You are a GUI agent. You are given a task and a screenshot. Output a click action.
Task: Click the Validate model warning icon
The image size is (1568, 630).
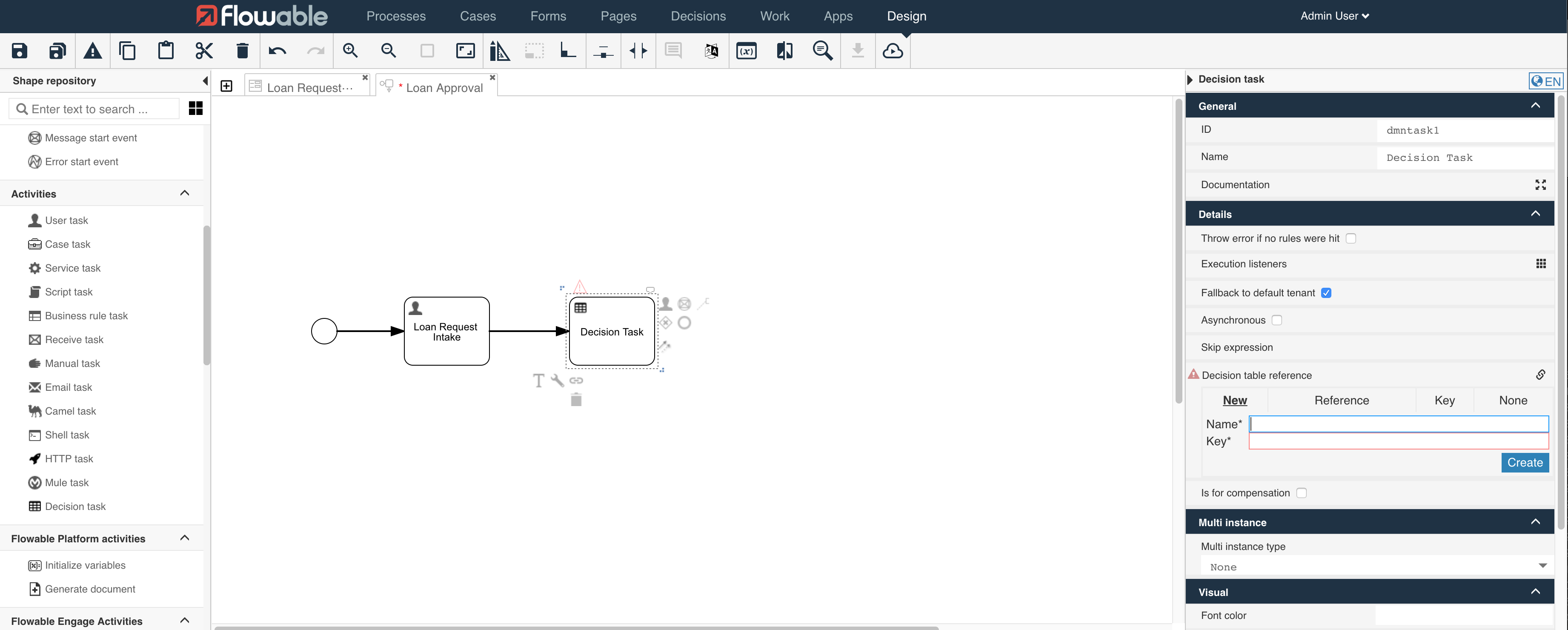(92, 51)
